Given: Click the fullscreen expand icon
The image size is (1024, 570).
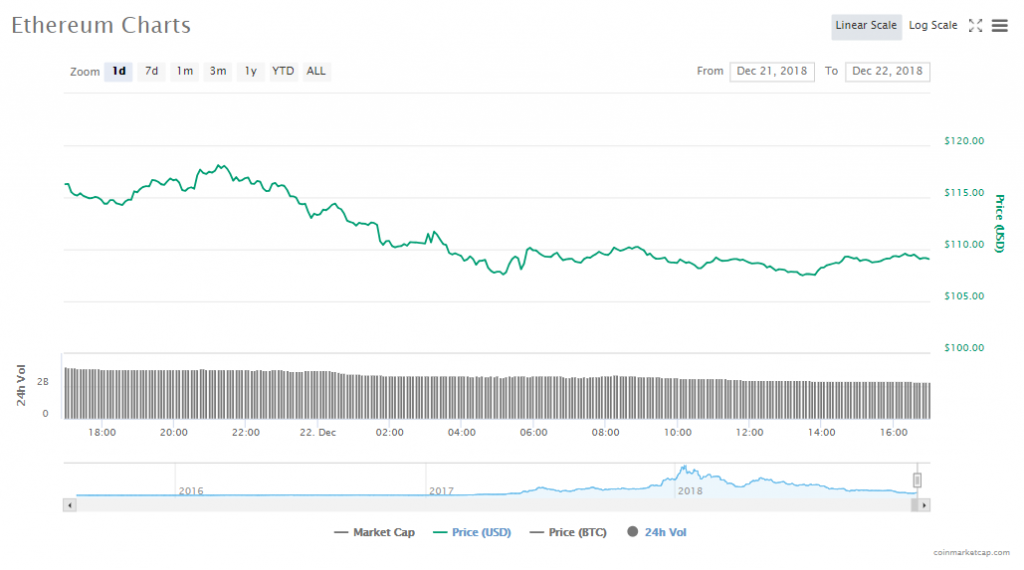Looking at the screenshot, I should click(x=976, y=26).
